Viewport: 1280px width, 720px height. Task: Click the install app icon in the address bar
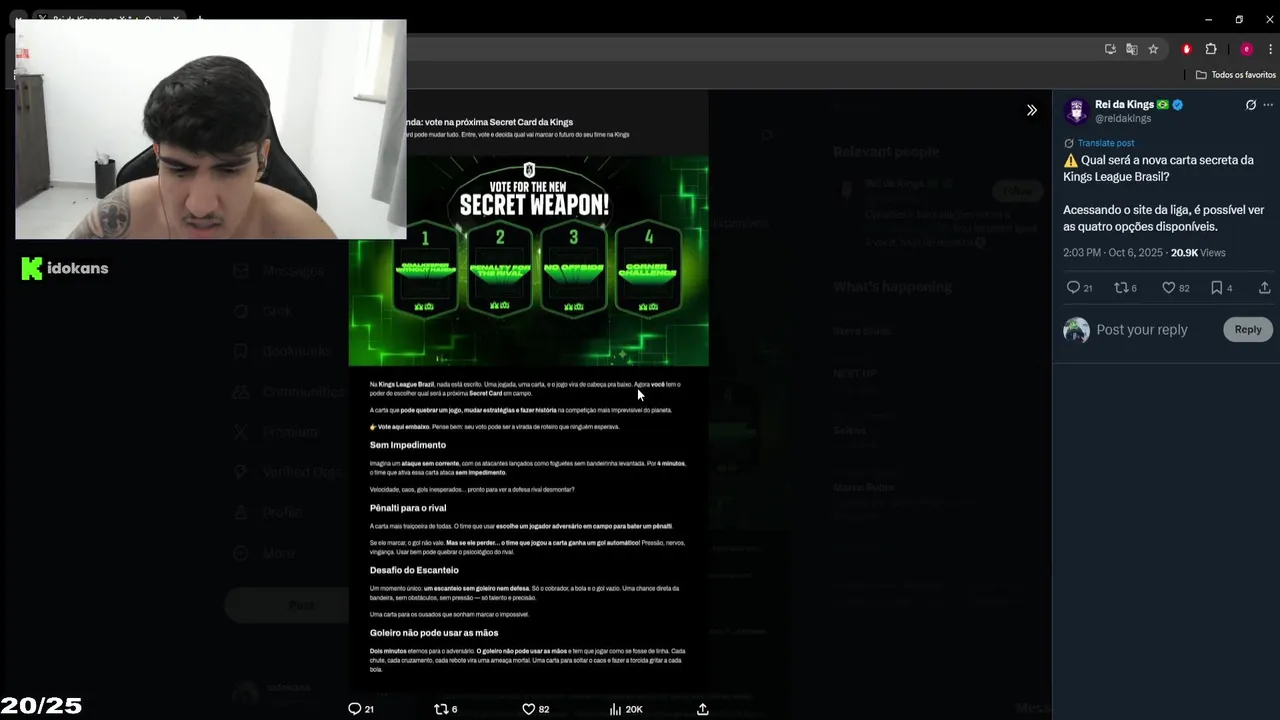click(1110, 49)
